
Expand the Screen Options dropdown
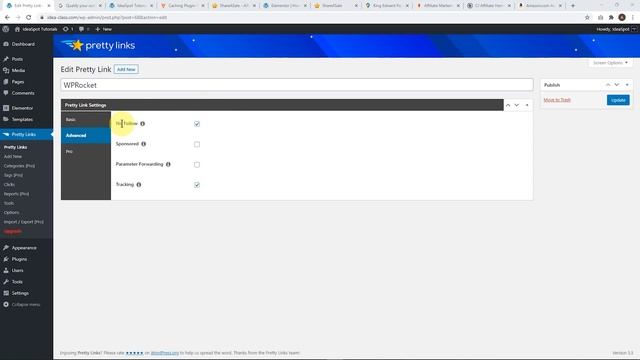click(x=610, y=63)
